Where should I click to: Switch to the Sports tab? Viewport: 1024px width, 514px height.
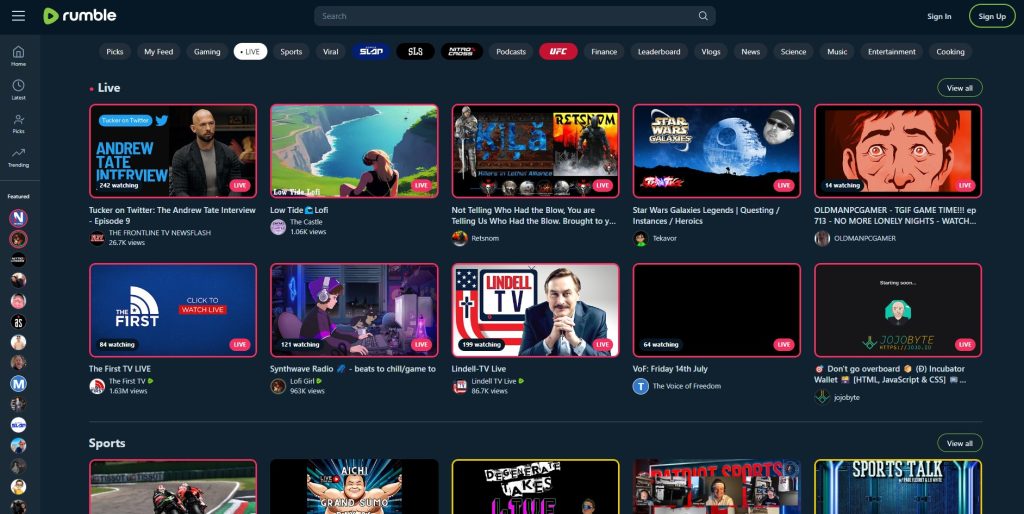click(291, 52)
